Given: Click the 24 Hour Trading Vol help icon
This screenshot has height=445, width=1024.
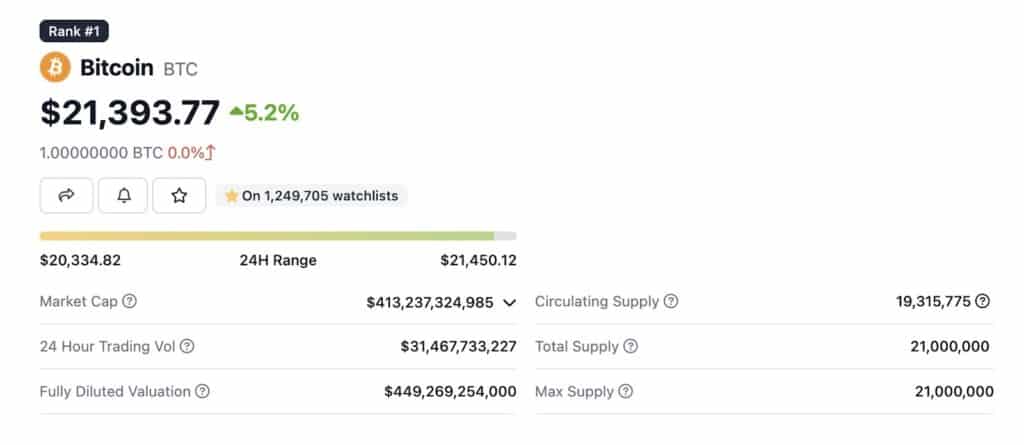Looking at the screenshot, I should [187, 346].
